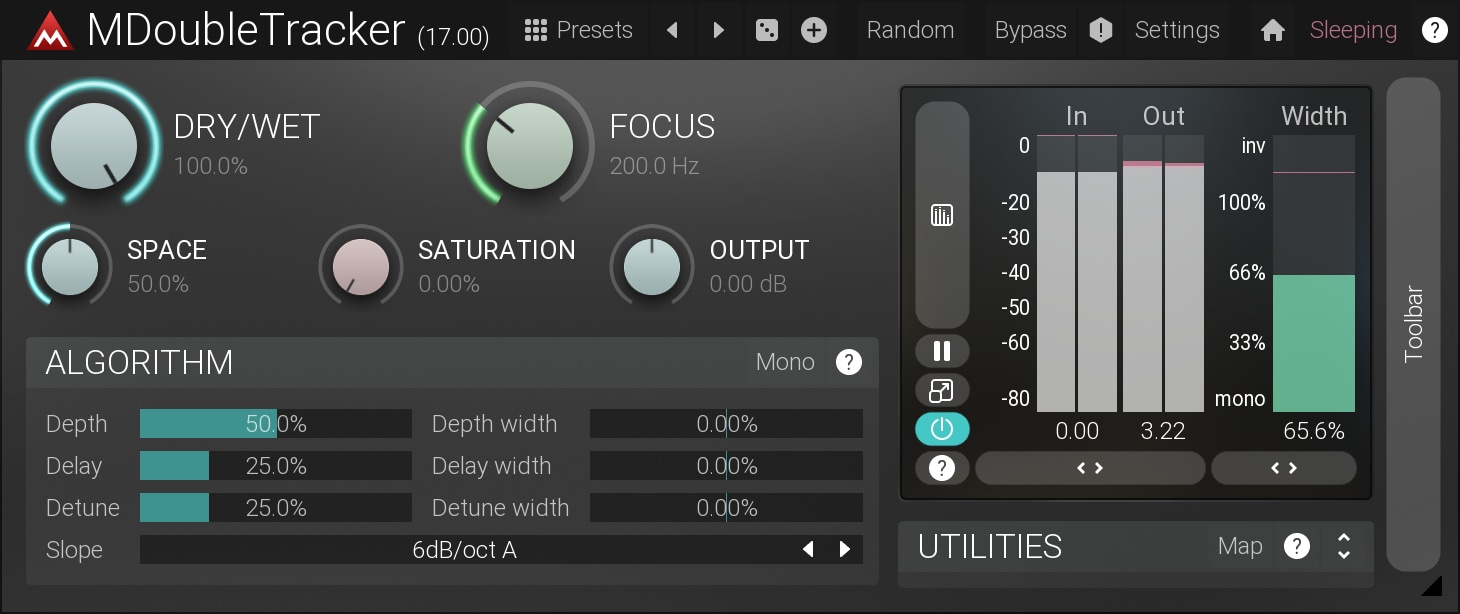
Task: Click the random preset dice icon
Action: click(766, 31)
